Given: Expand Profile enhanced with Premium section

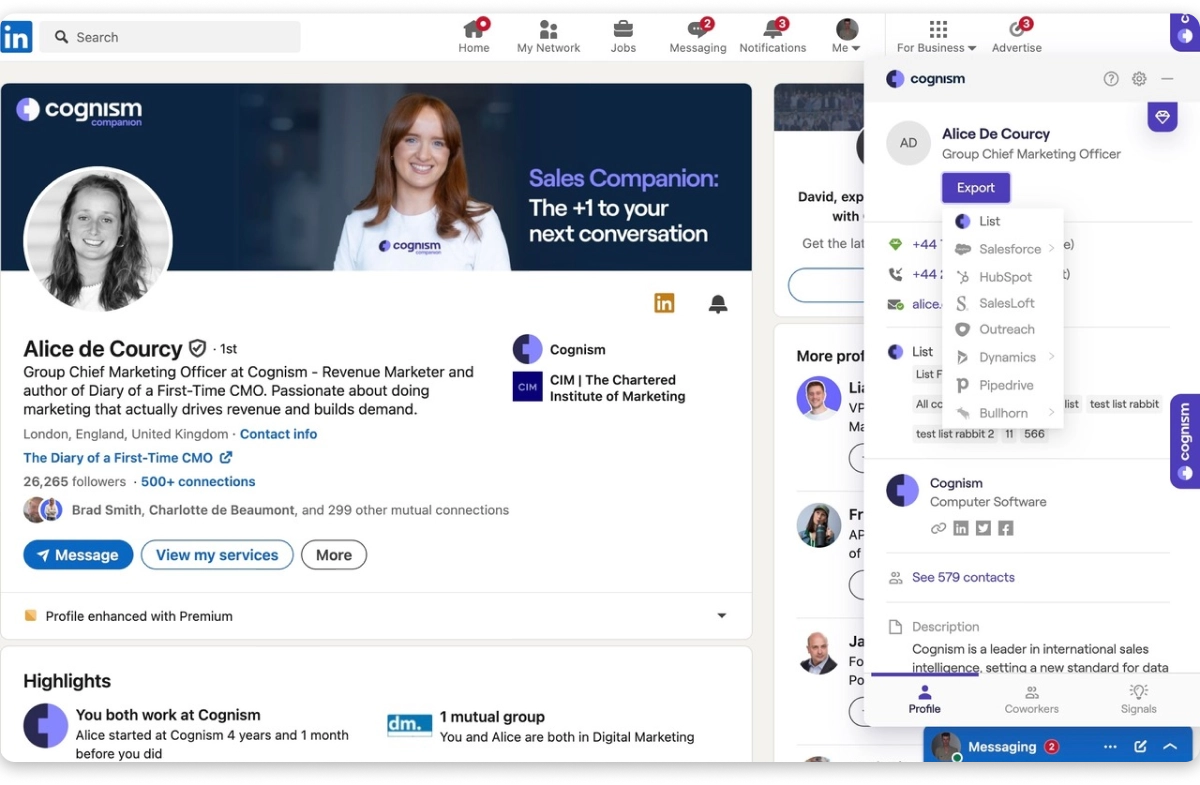Looking at the screenshot, I should point(722,616).
